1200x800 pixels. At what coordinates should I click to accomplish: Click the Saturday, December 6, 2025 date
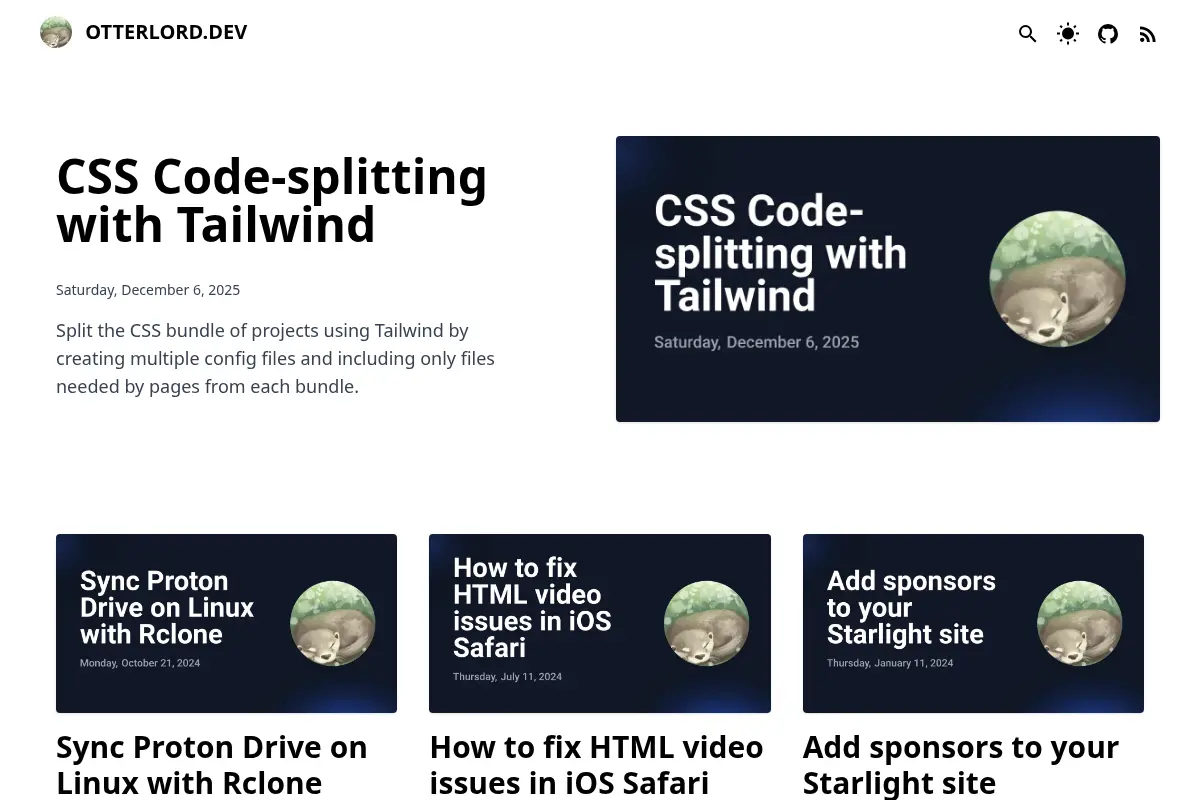click(148, 290)
